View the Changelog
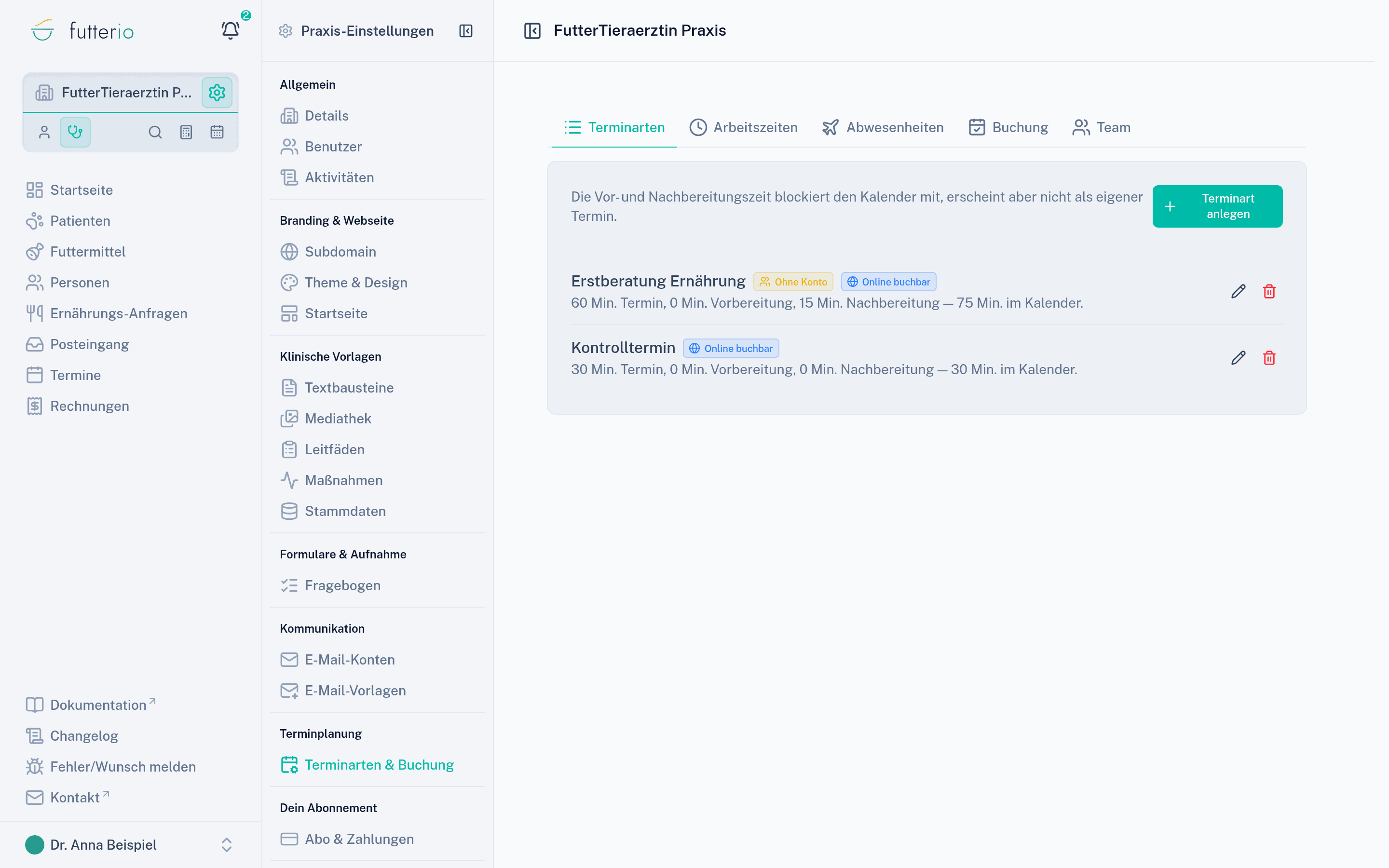The image size is (1389, 868). pyautogui.click(x=72, y=736)
